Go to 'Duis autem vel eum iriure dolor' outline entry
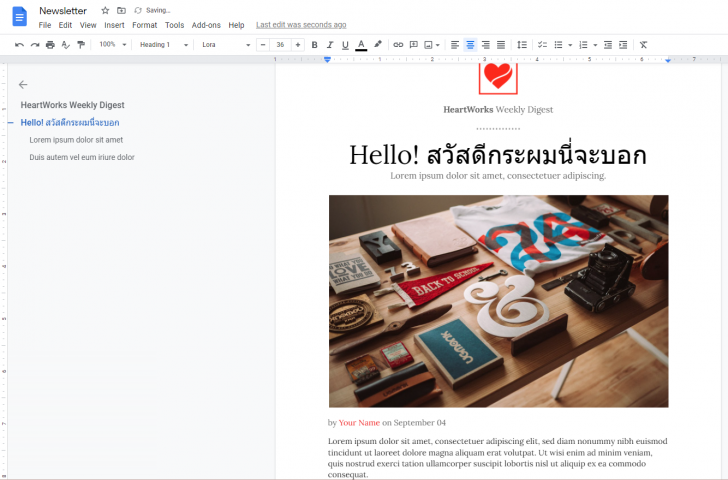This screenshot has width=728, height=480. [82, 157]
